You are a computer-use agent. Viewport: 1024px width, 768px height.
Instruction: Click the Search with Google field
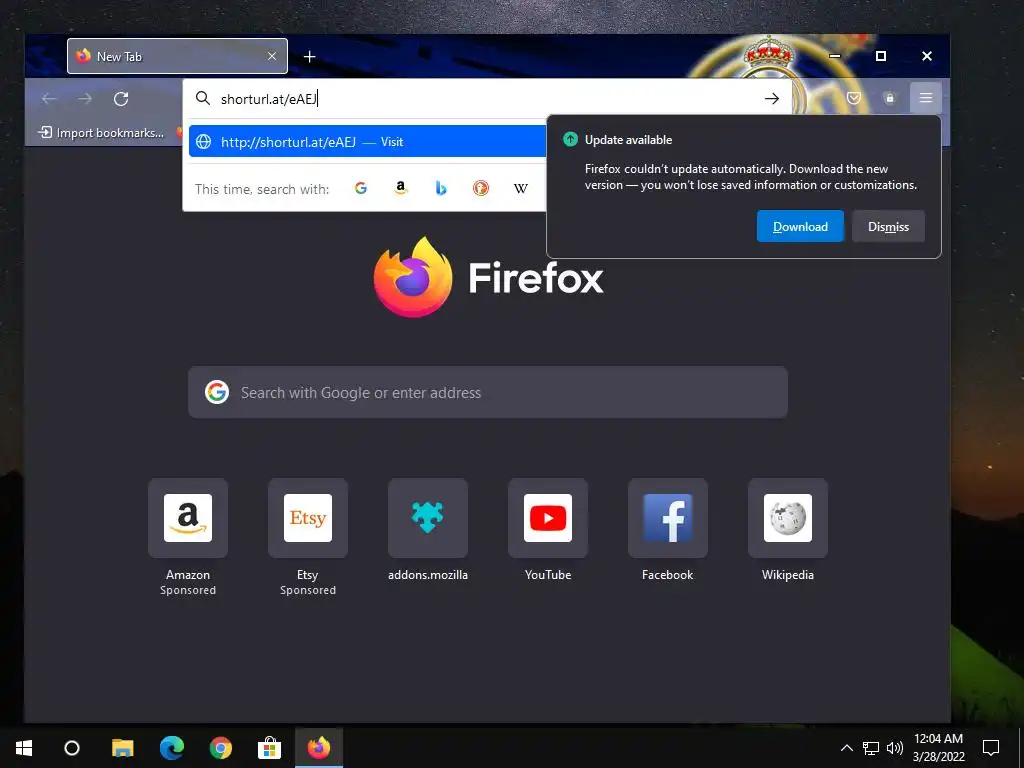pyautogui.click(x=488, y=392)
